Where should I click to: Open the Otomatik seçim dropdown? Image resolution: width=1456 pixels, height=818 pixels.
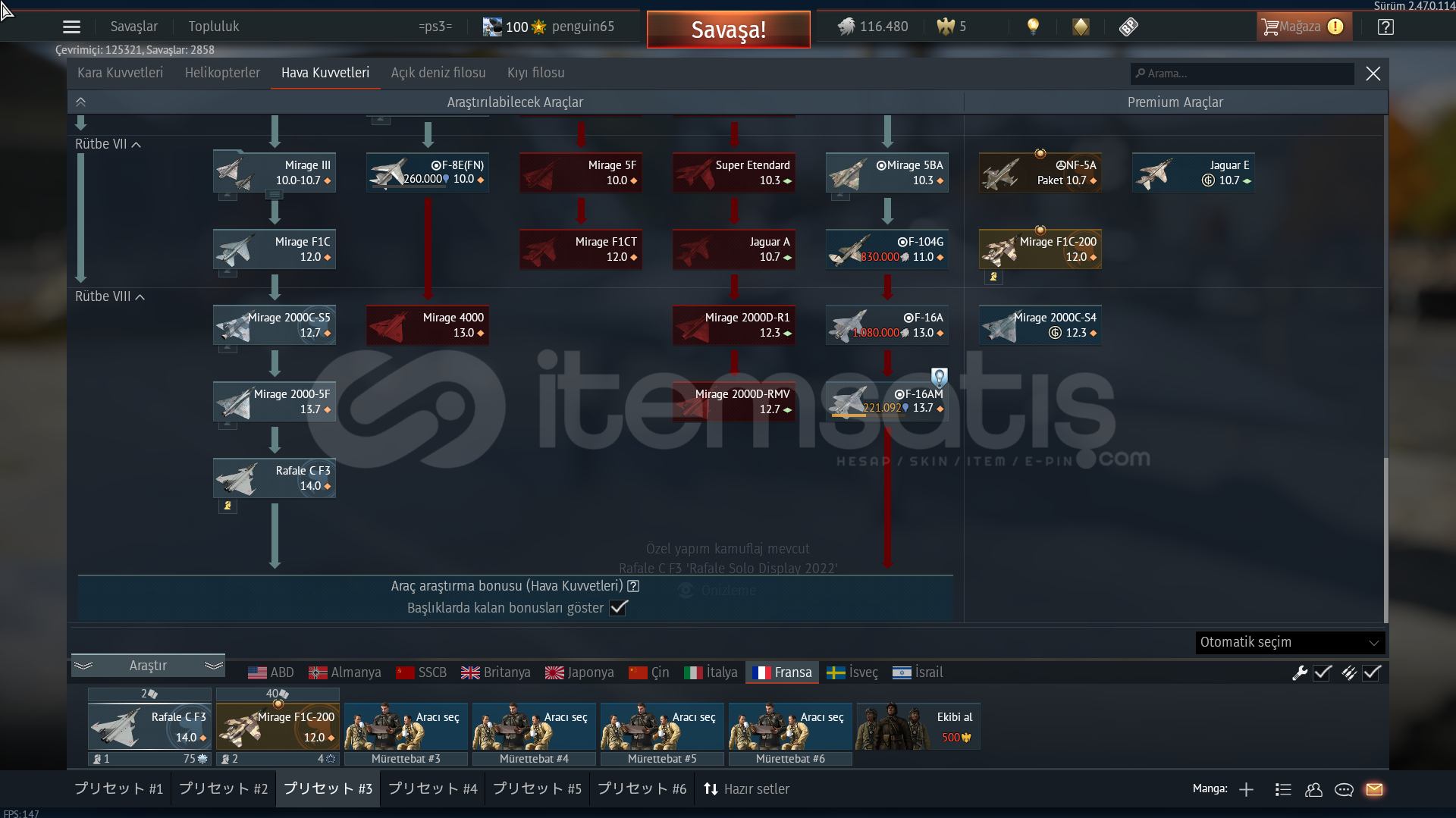(1290, 642)
